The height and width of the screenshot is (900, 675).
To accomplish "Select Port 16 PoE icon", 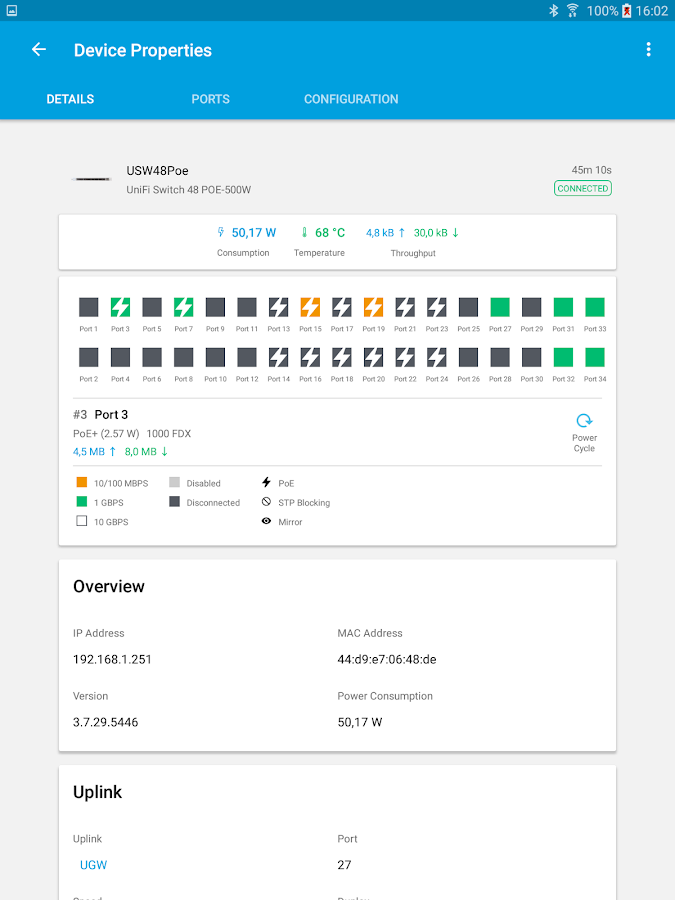I will pyautogui.click(x=310, y=357).
